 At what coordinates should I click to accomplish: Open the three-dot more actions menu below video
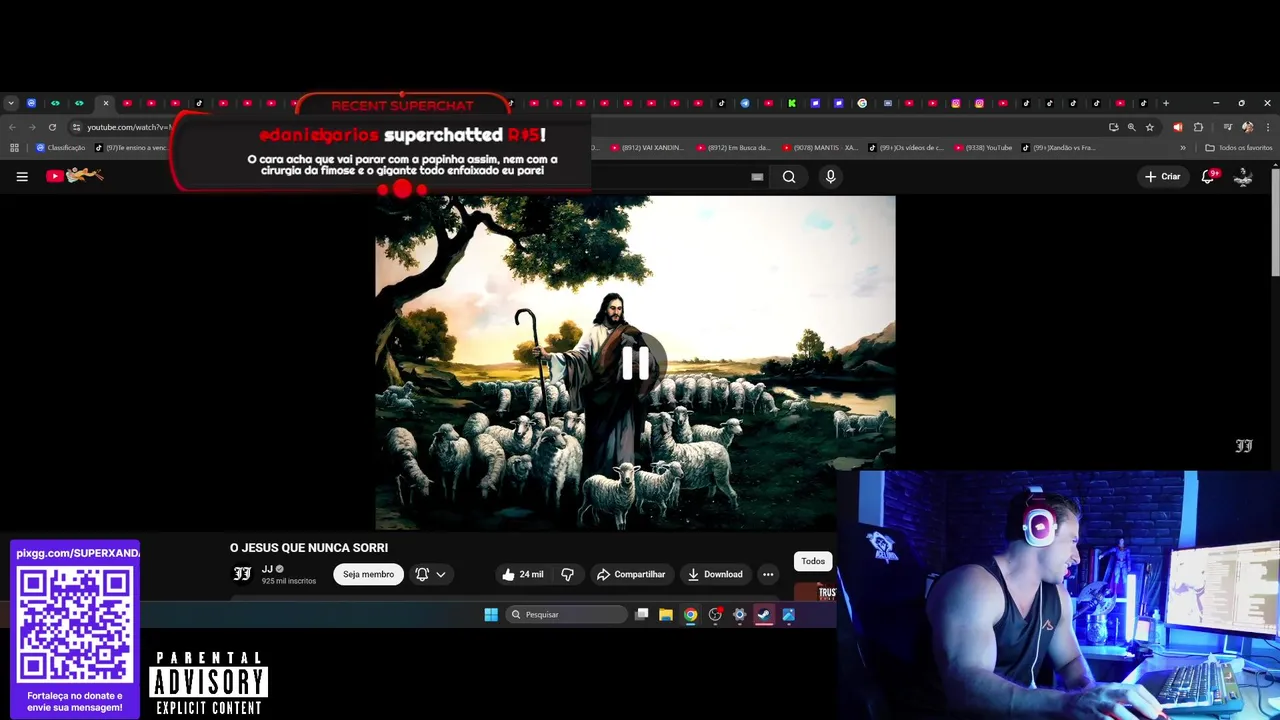(768, 574)
